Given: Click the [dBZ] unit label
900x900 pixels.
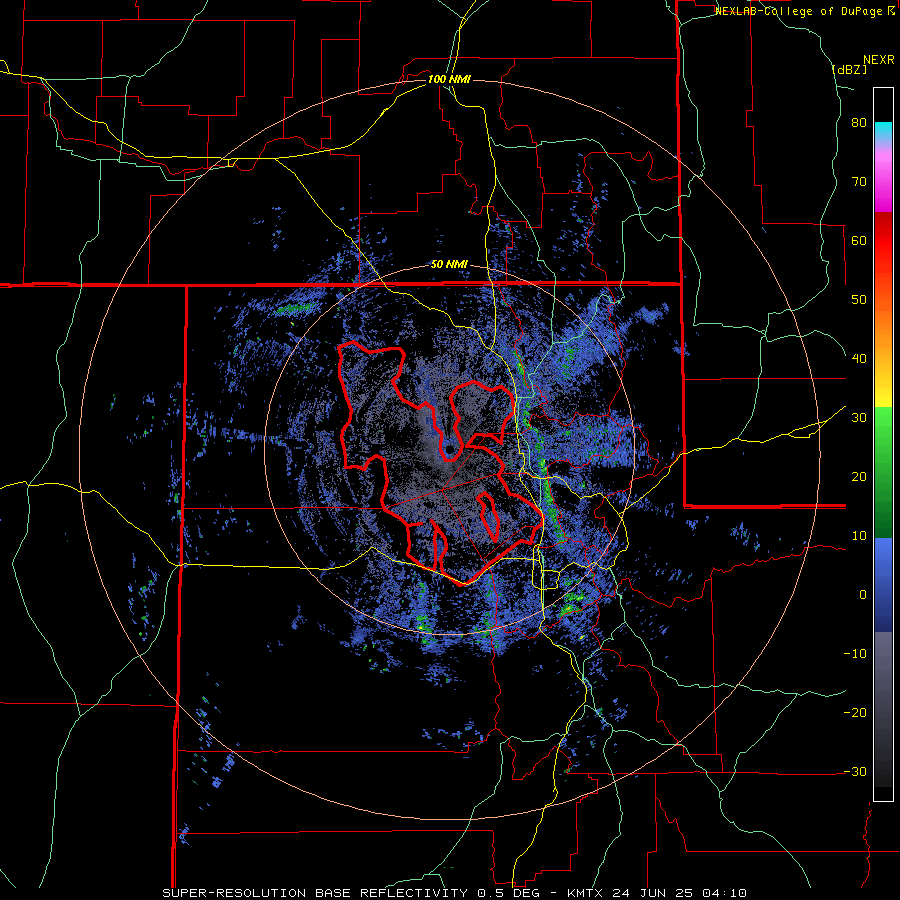Looking at the screenshot, I should (849, 69).
